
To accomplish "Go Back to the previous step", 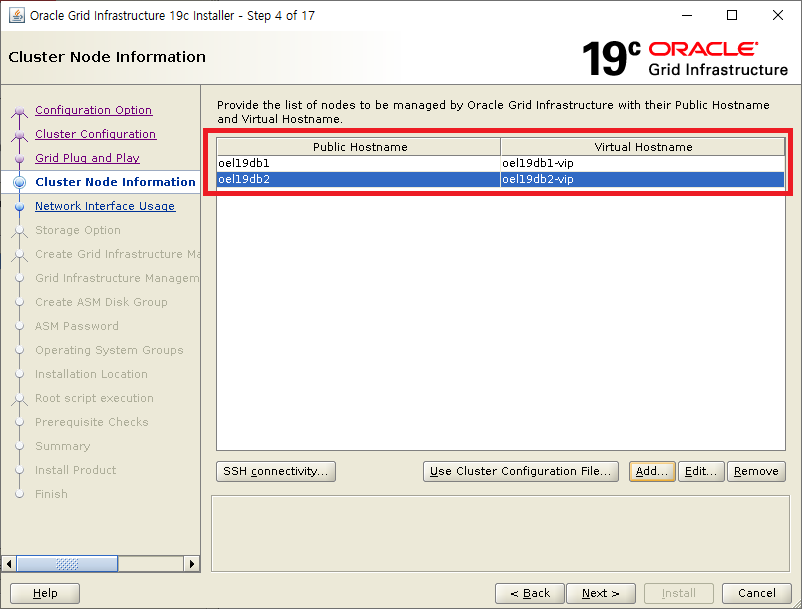I will (x=530, y=594).
